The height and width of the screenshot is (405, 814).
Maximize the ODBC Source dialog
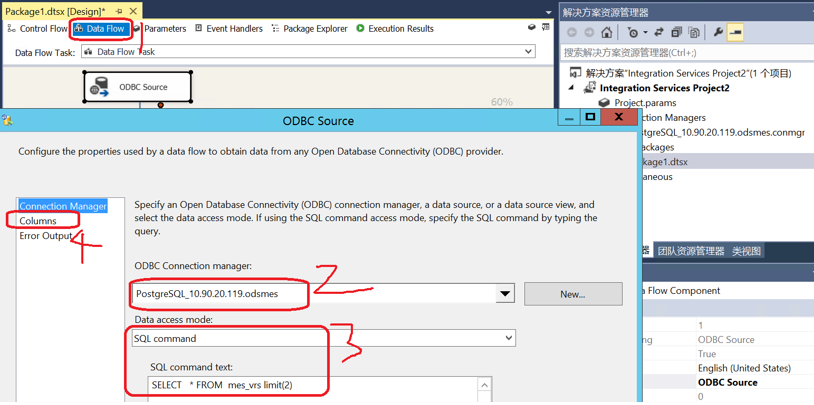click(590, 117)
